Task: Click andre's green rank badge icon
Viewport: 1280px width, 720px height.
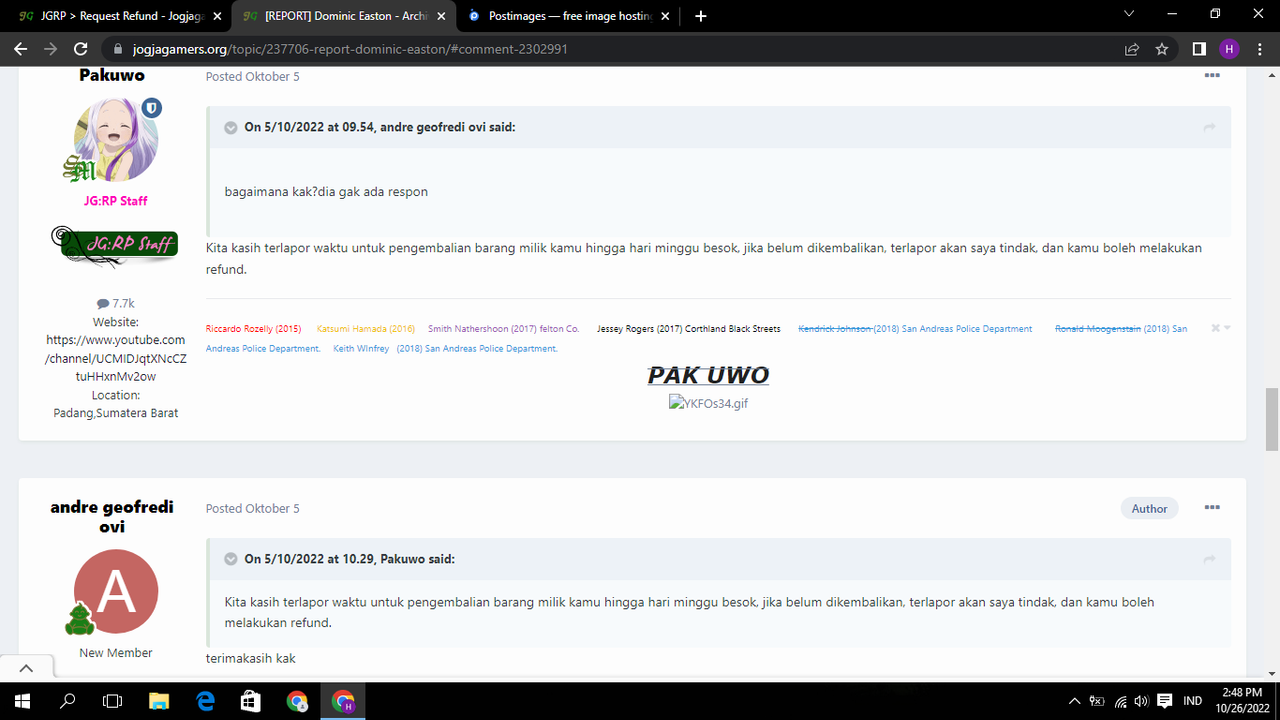Action: pos(80,619)
